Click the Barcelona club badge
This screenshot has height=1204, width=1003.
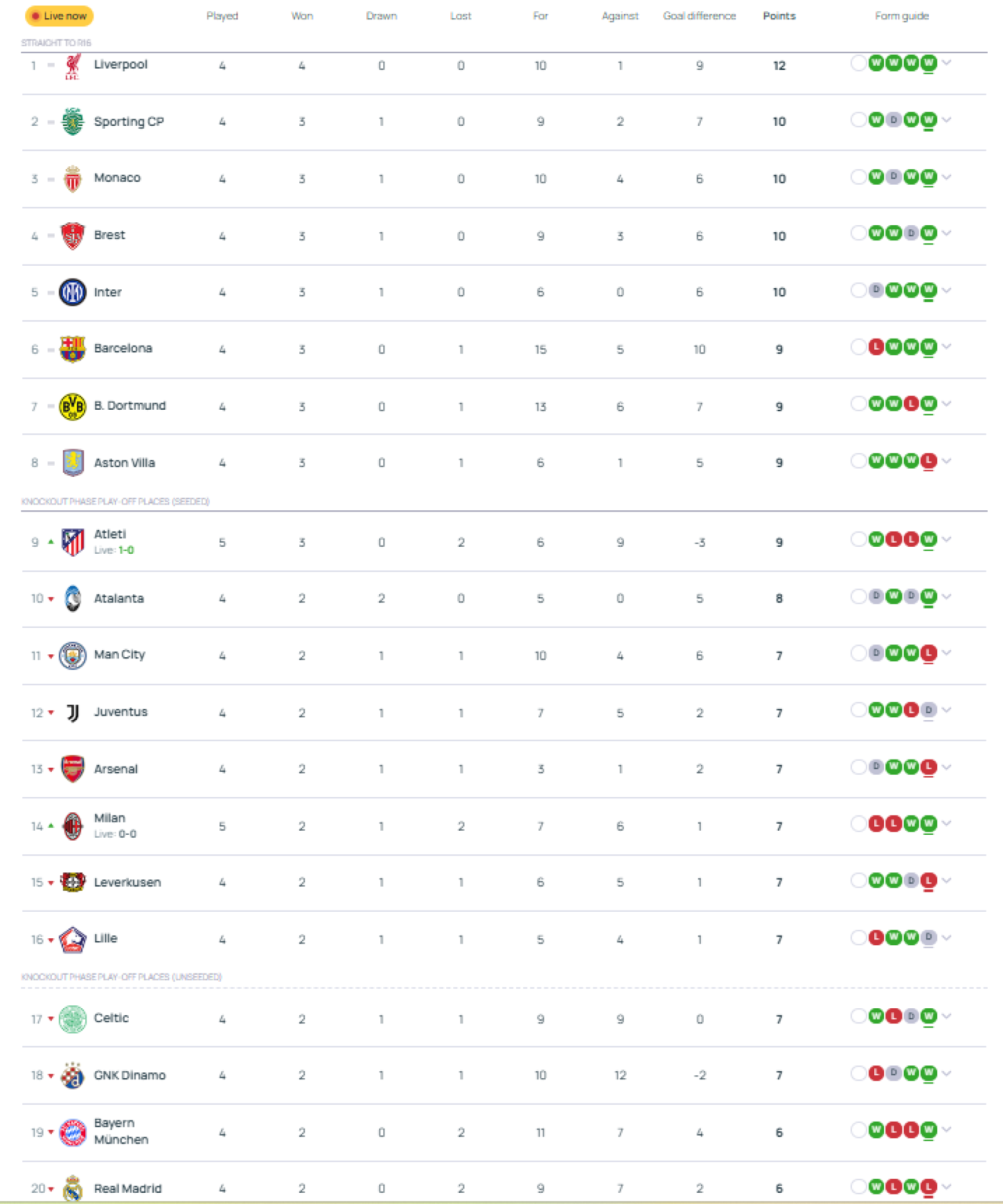pyautogui.click(x=73, y=348)
